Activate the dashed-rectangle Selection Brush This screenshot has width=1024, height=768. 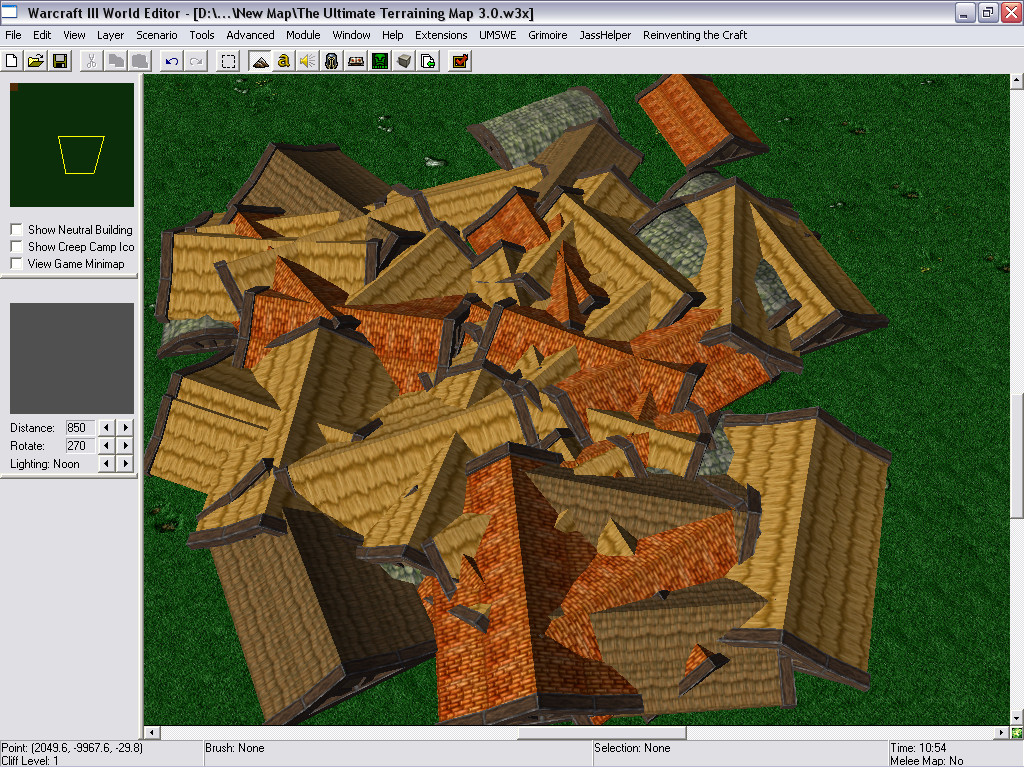tap(228, 61)
